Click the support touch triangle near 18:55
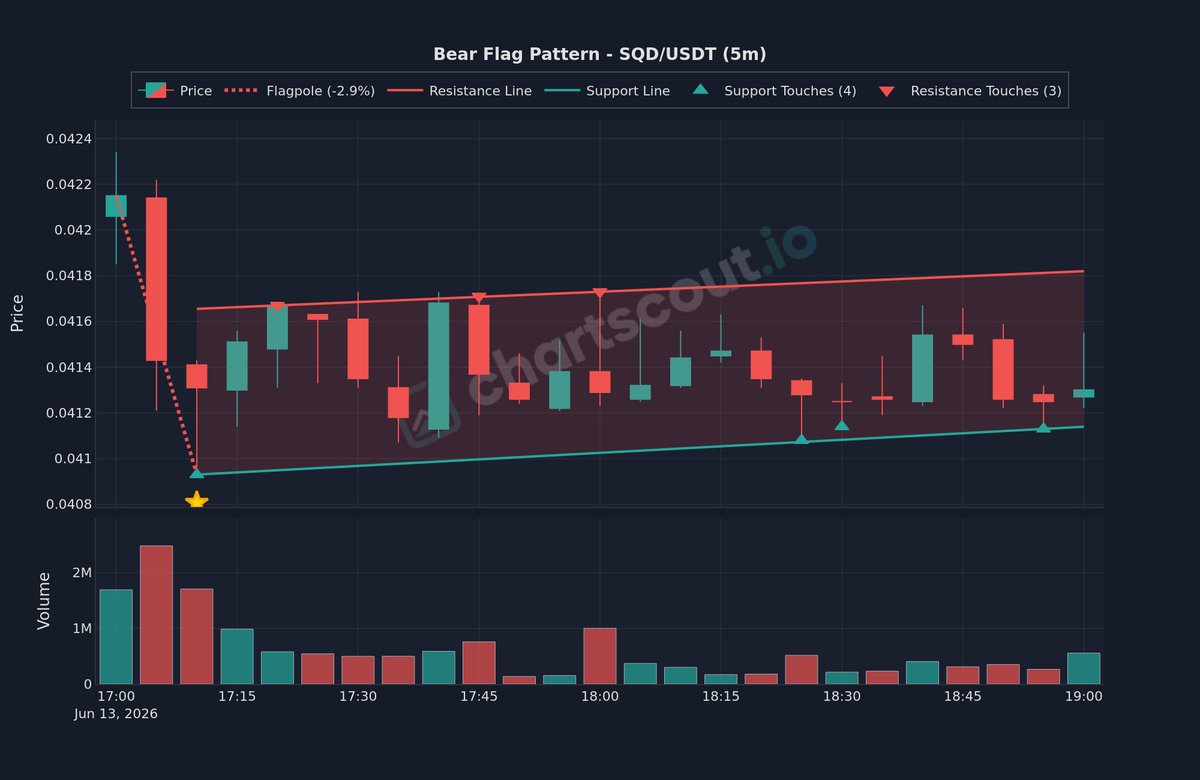Screen dimensions: 1200x780 (x=1043, y=428)
